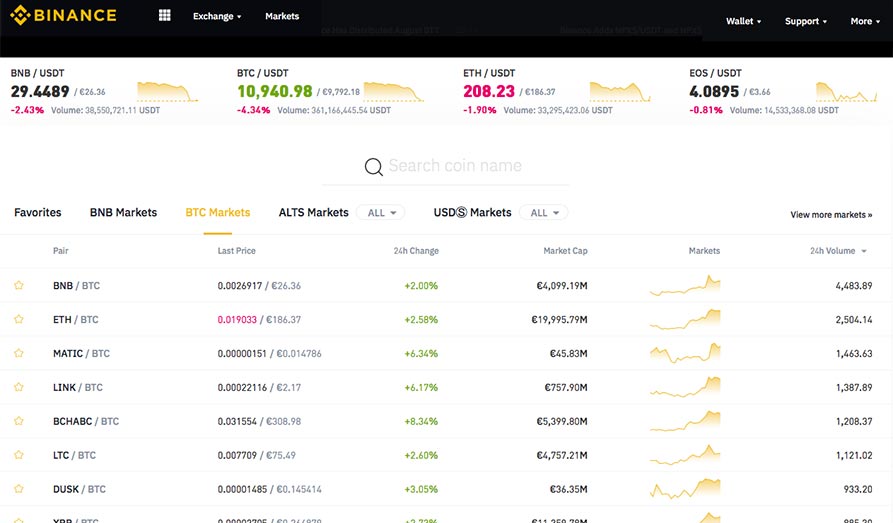
Task: Favorite the MATIC / BTC pair star
Action: (x=19, y=353)
